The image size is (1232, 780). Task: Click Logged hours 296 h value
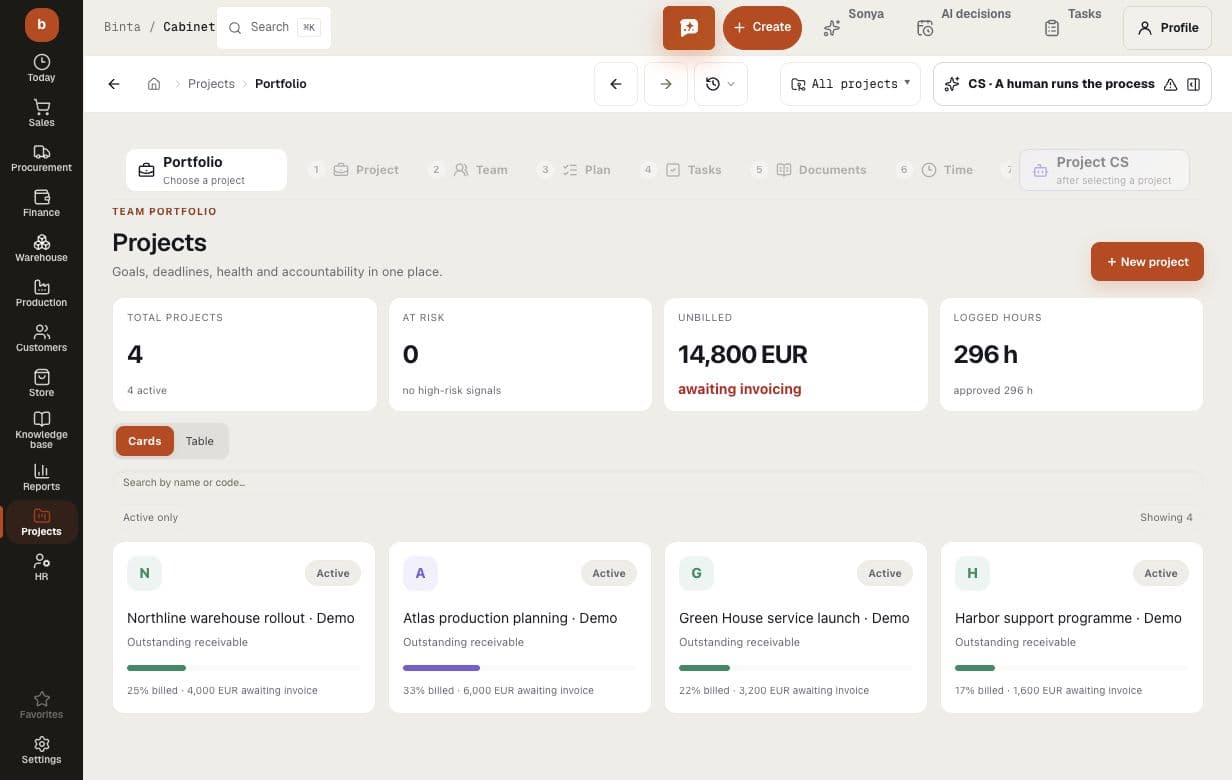click(x=985, y=354)
